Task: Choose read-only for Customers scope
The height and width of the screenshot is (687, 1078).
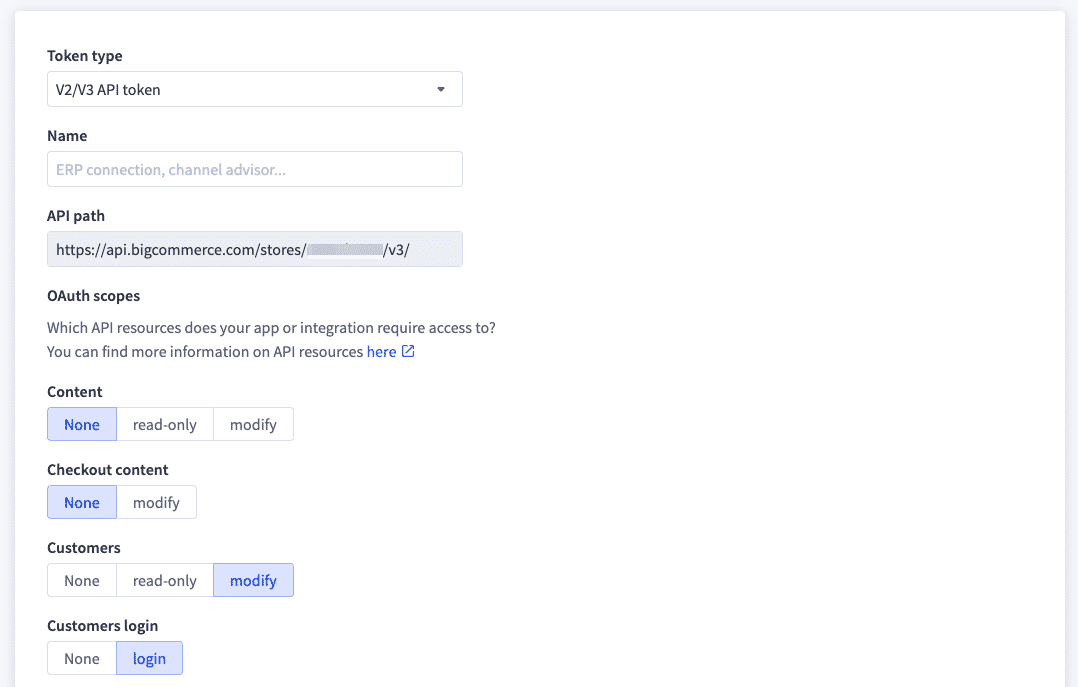Action: (x=164, y=580)
